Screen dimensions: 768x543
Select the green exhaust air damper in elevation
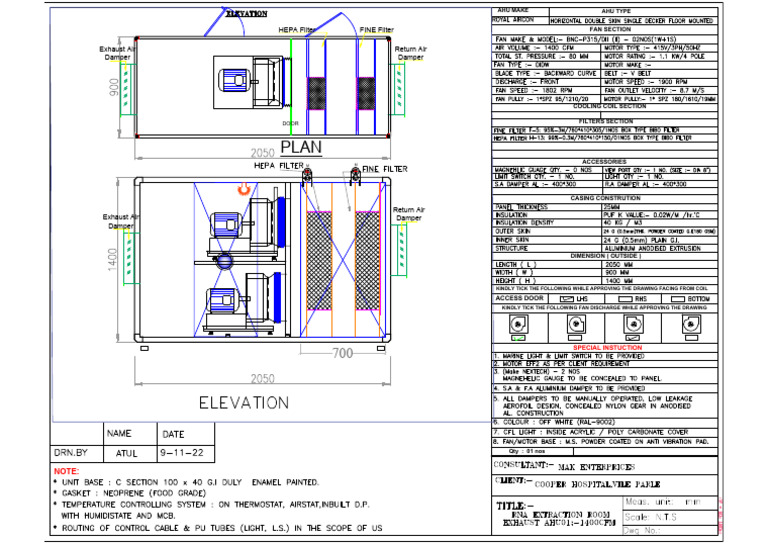pos(129,258)
